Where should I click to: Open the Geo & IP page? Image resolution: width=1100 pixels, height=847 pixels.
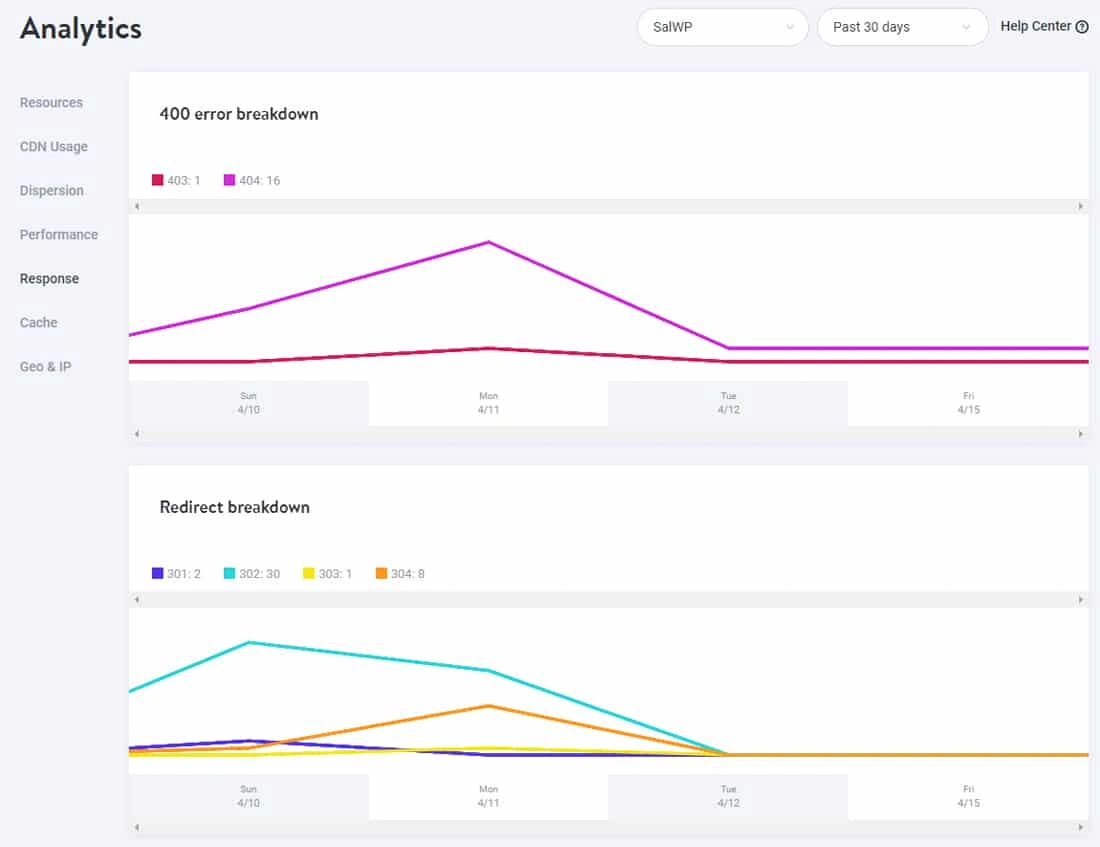(x=45, y=366)
